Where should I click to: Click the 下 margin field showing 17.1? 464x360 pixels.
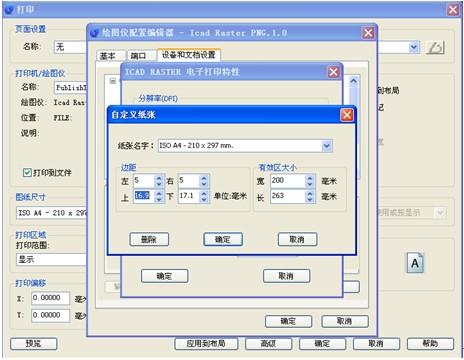(x=189, y=196)
